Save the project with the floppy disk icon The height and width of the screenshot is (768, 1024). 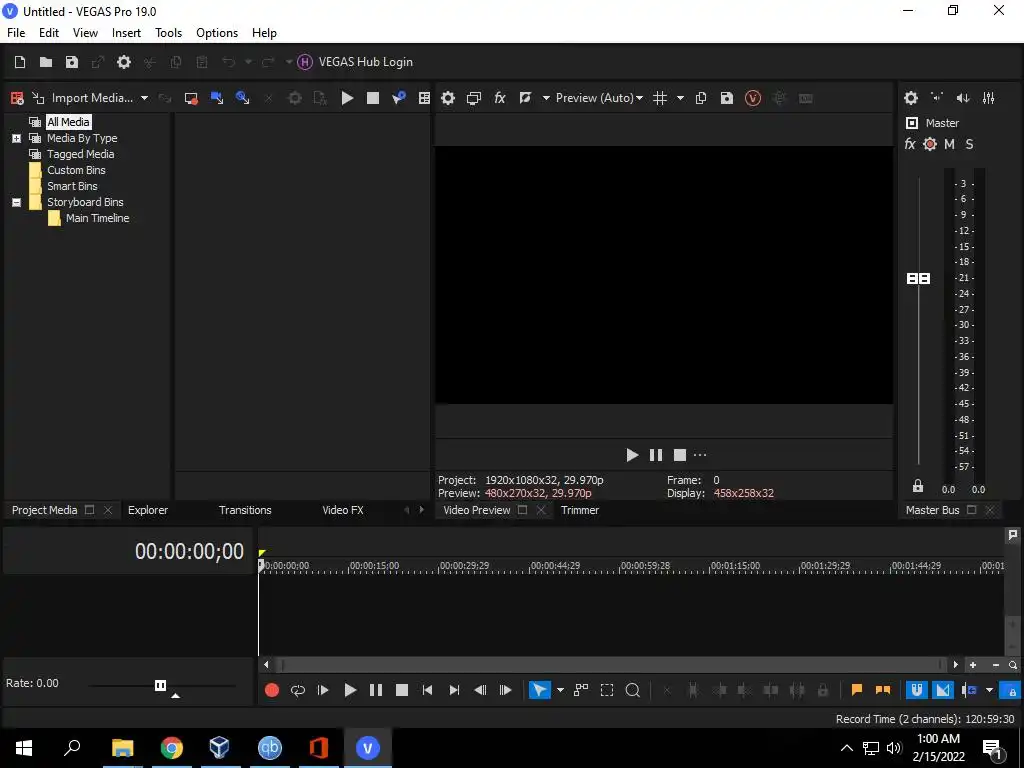pyautogui.click(x=72, y=62)
